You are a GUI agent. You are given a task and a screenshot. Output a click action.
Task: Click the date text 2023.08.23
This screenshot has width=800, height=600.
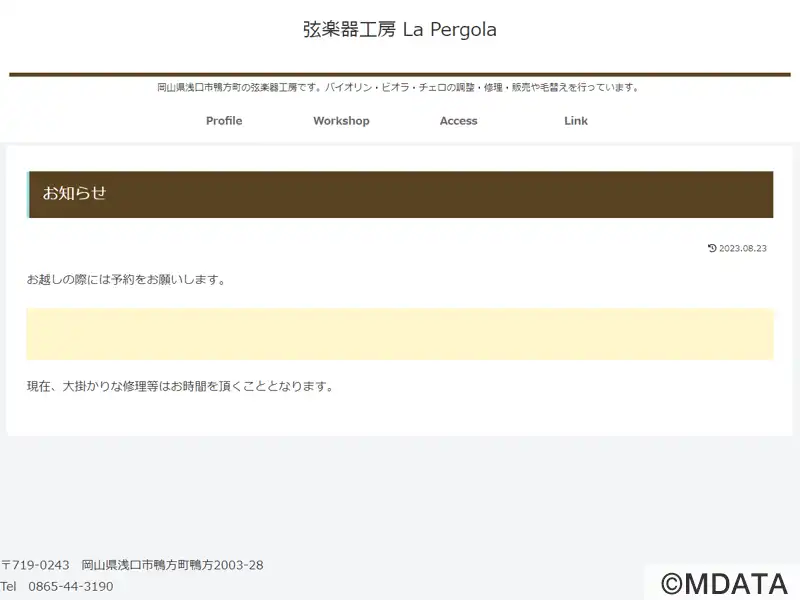pyautogui.click(x=743, y=248)
